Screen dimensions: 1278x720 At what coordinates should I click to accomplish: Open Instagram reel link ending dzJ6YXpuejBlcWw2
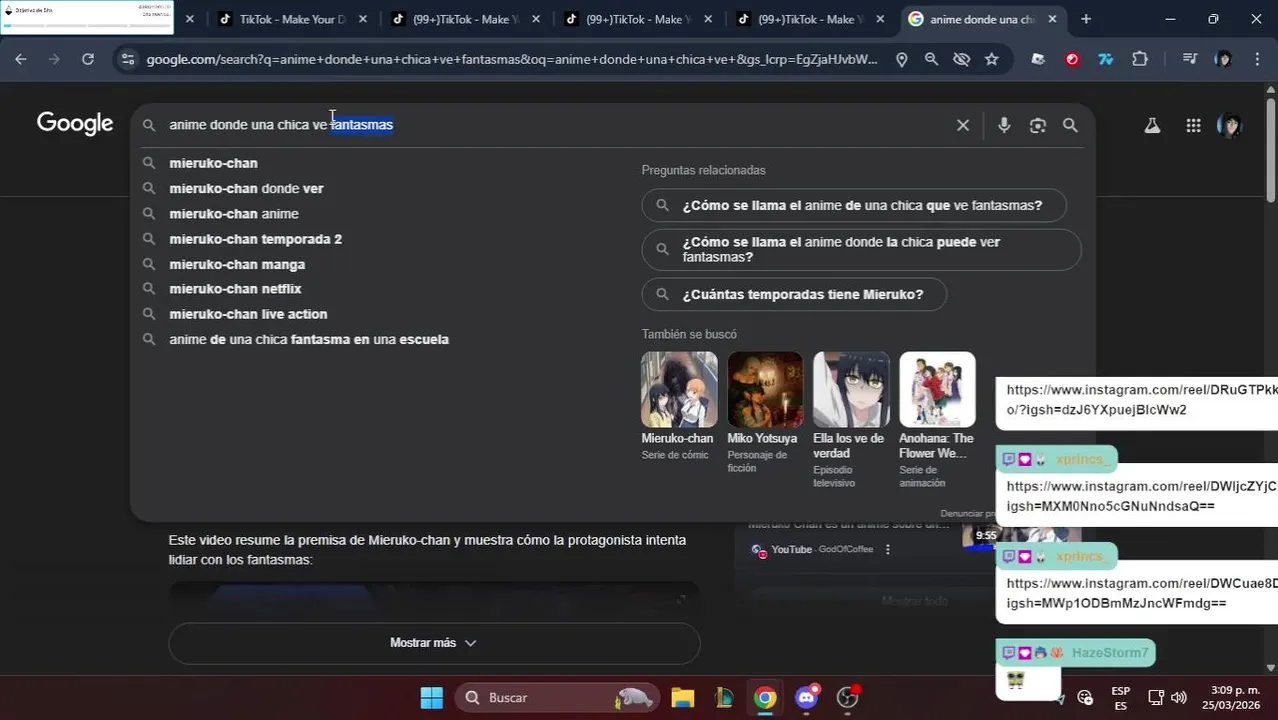pyautogui.click(x=1141, y=400)
